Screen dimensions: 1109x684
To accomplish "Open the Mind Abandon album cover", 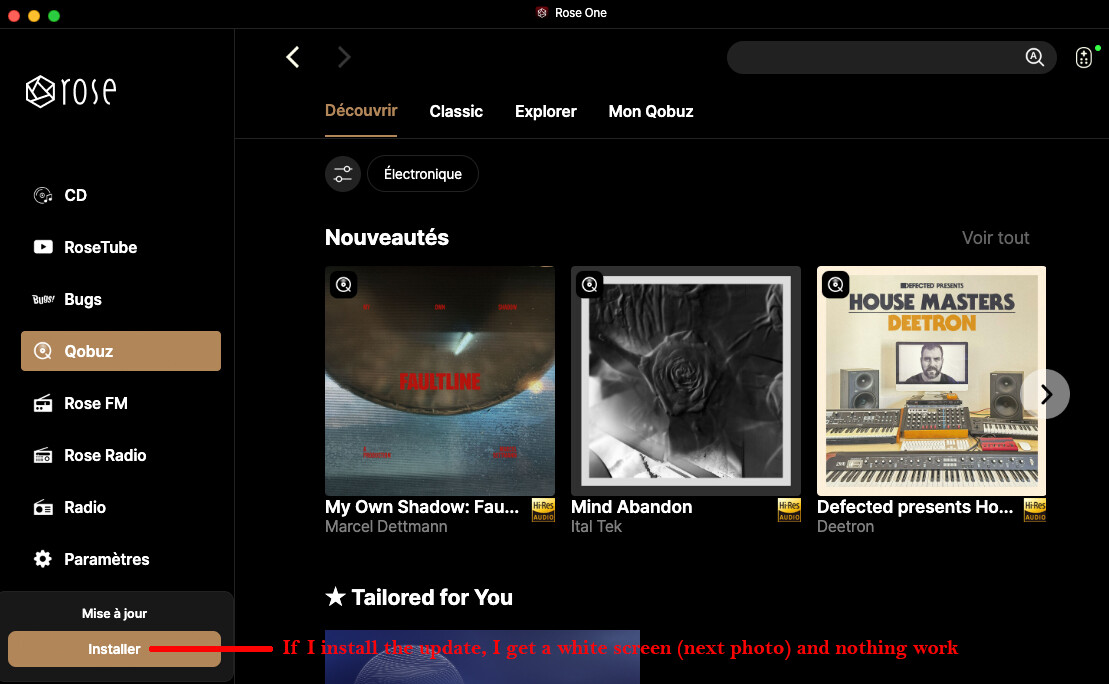I will pyautogui.click(x=686, y=381).
